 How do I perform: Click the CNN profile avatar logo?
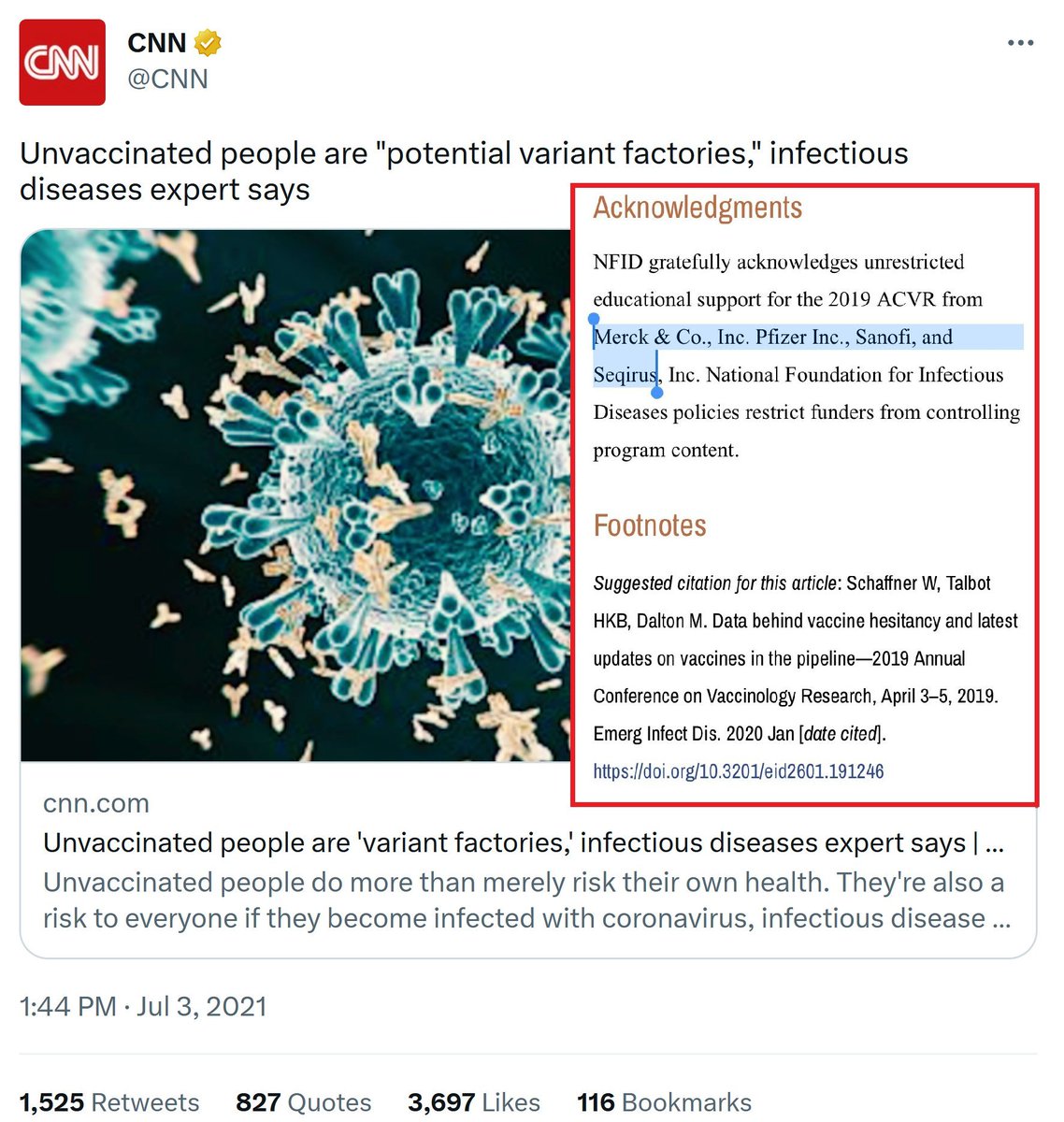pos(62,62)
